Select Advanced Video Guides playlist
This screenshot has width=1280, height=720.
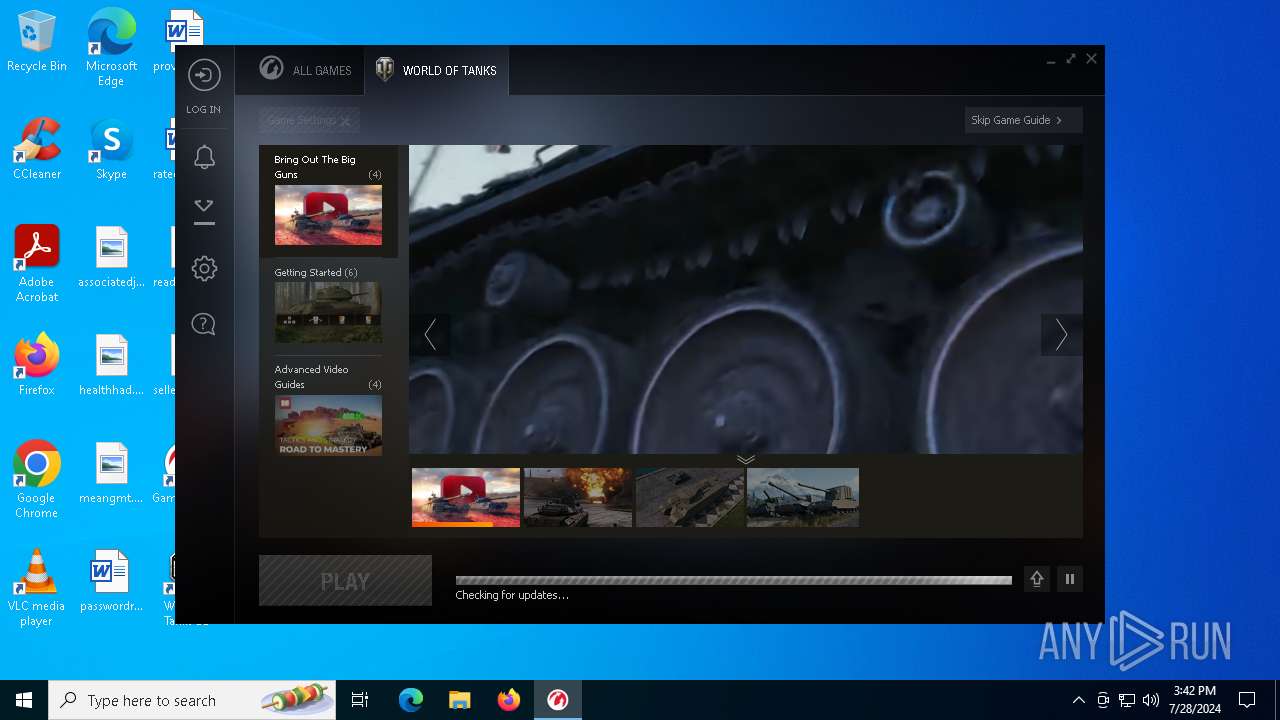pos(328,409)
